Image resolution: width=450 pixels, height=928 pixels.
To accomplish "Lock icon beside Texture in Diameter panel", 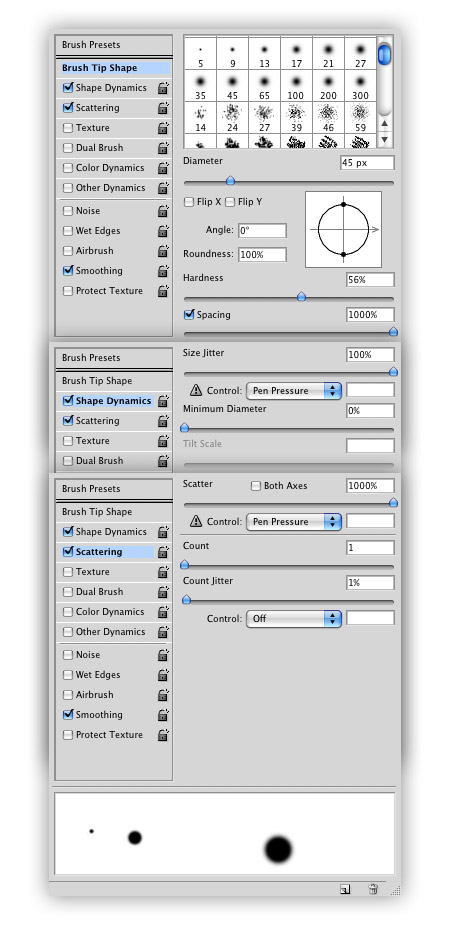I will [x=163, y=128].
